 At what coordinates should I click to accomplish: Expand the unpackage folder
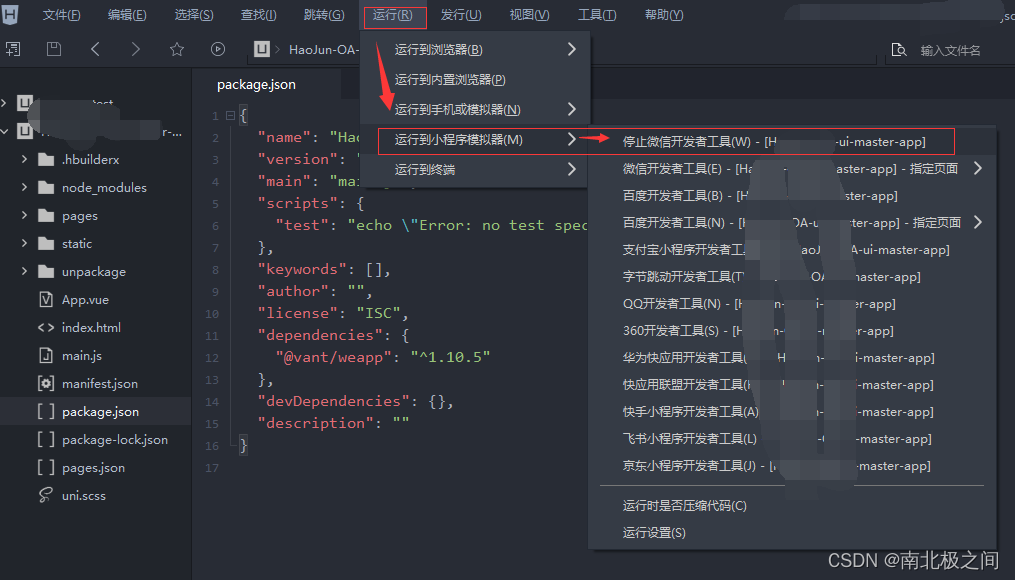click(x=25, y=271)
